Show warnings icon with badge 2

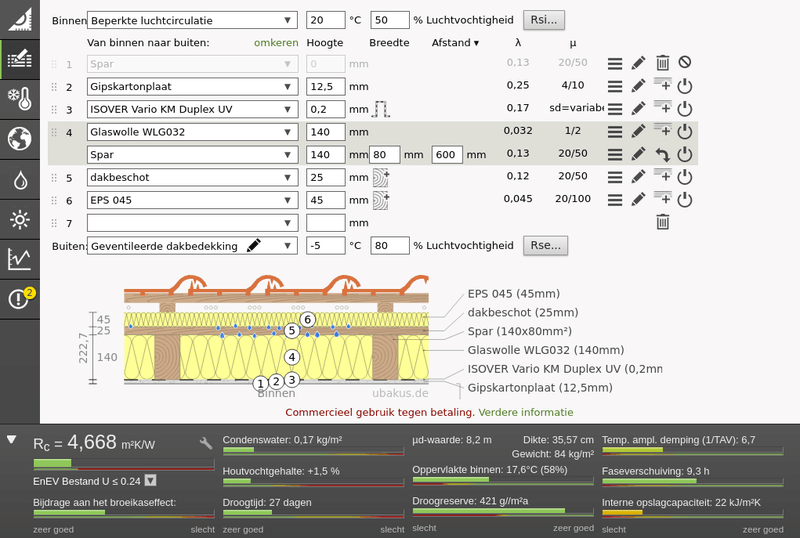[x=20, y=299]
